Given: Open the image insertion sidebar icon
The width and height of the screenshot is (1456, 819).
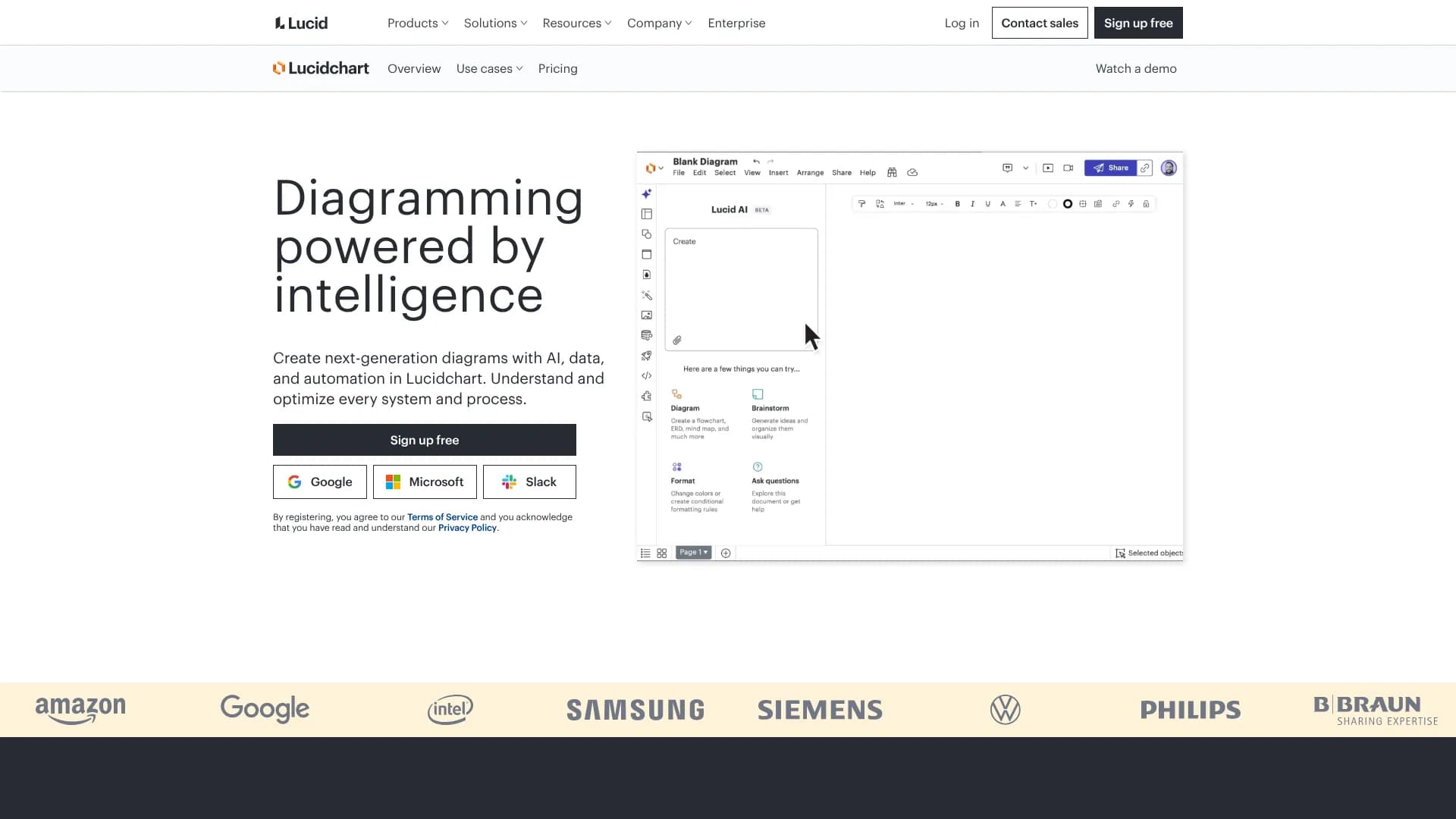Looking at the screenshot, I should (x=646, y=315).
